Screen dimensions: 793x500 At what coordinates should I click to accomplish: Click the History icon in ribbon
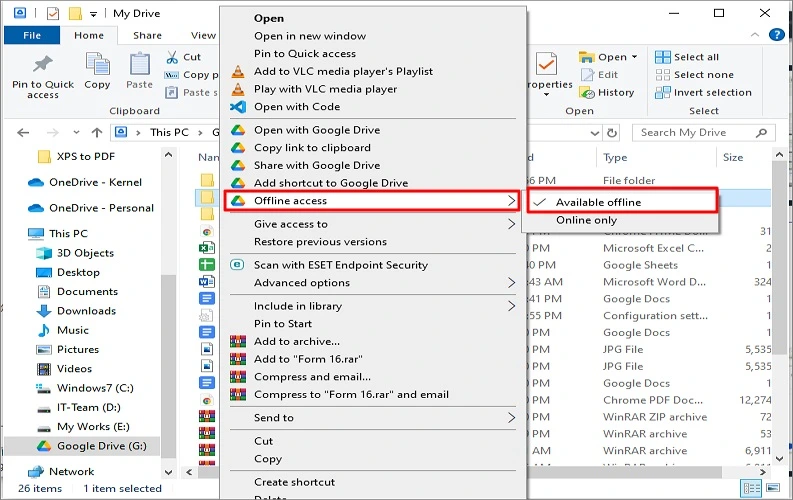coord(587,93)
